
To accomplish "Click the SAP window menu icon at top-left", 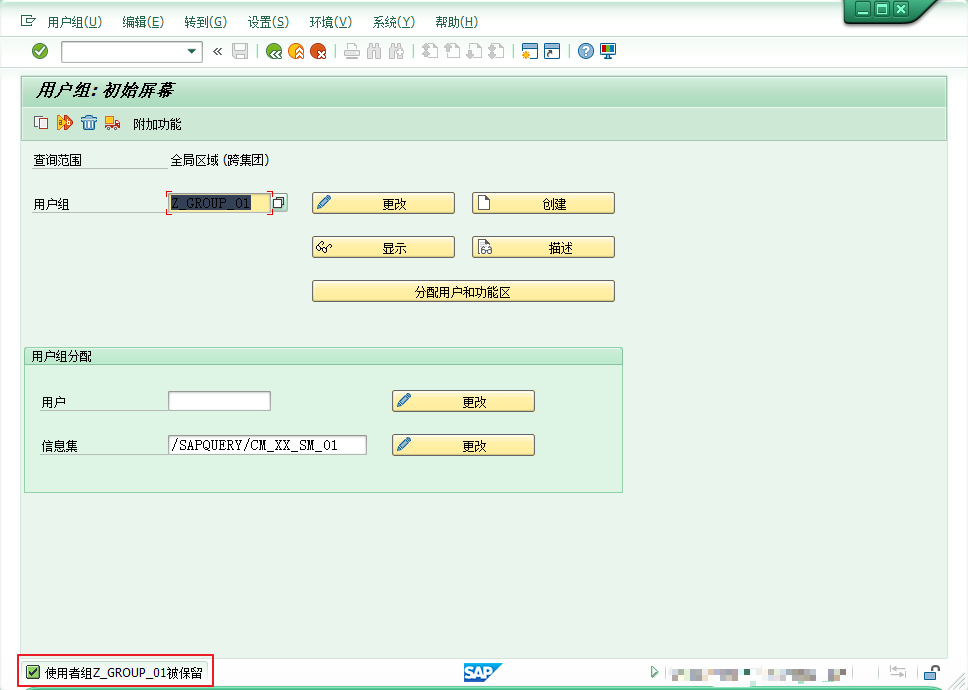I will [28, 22].
